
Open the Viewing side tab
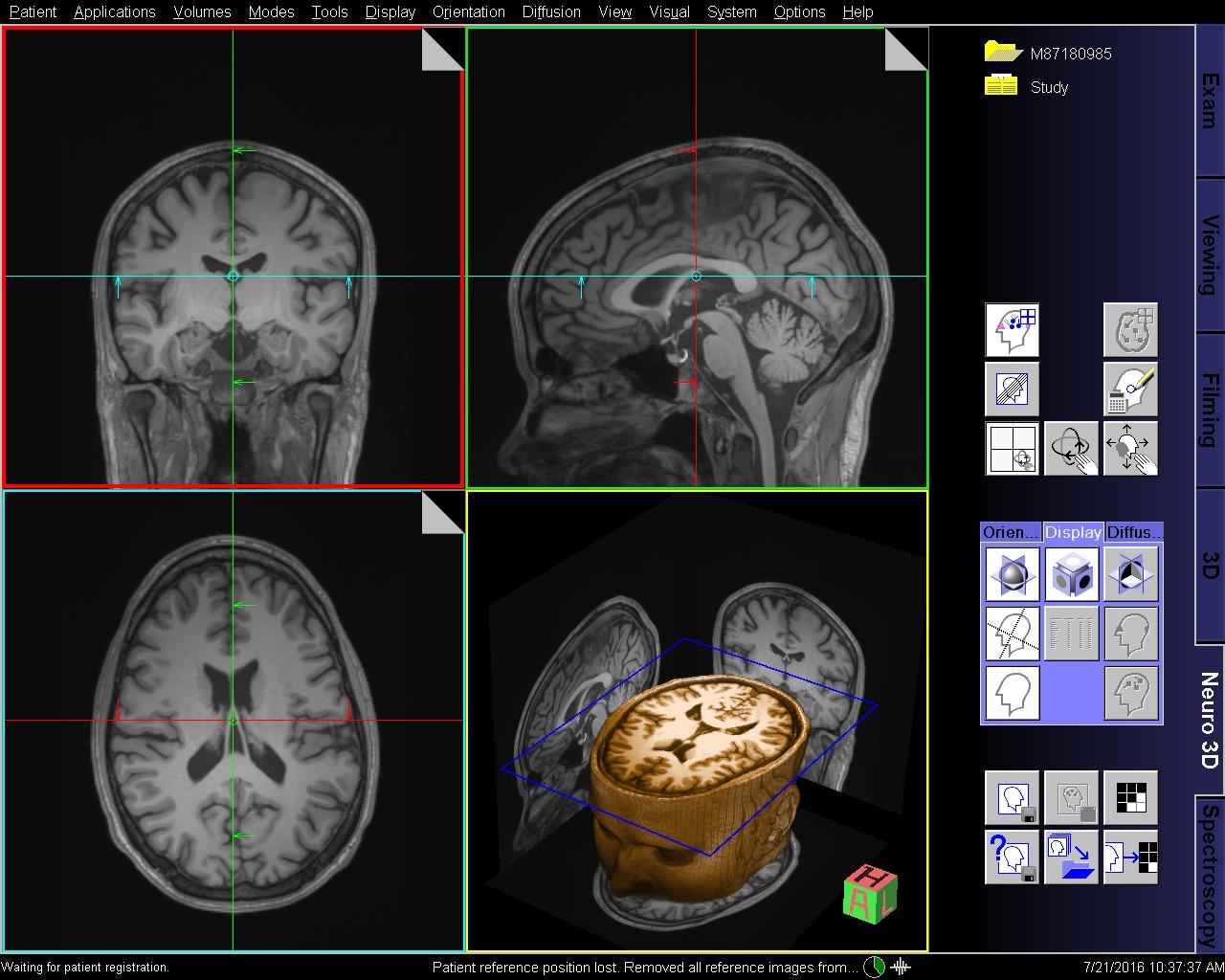[x=1210, y=255]
